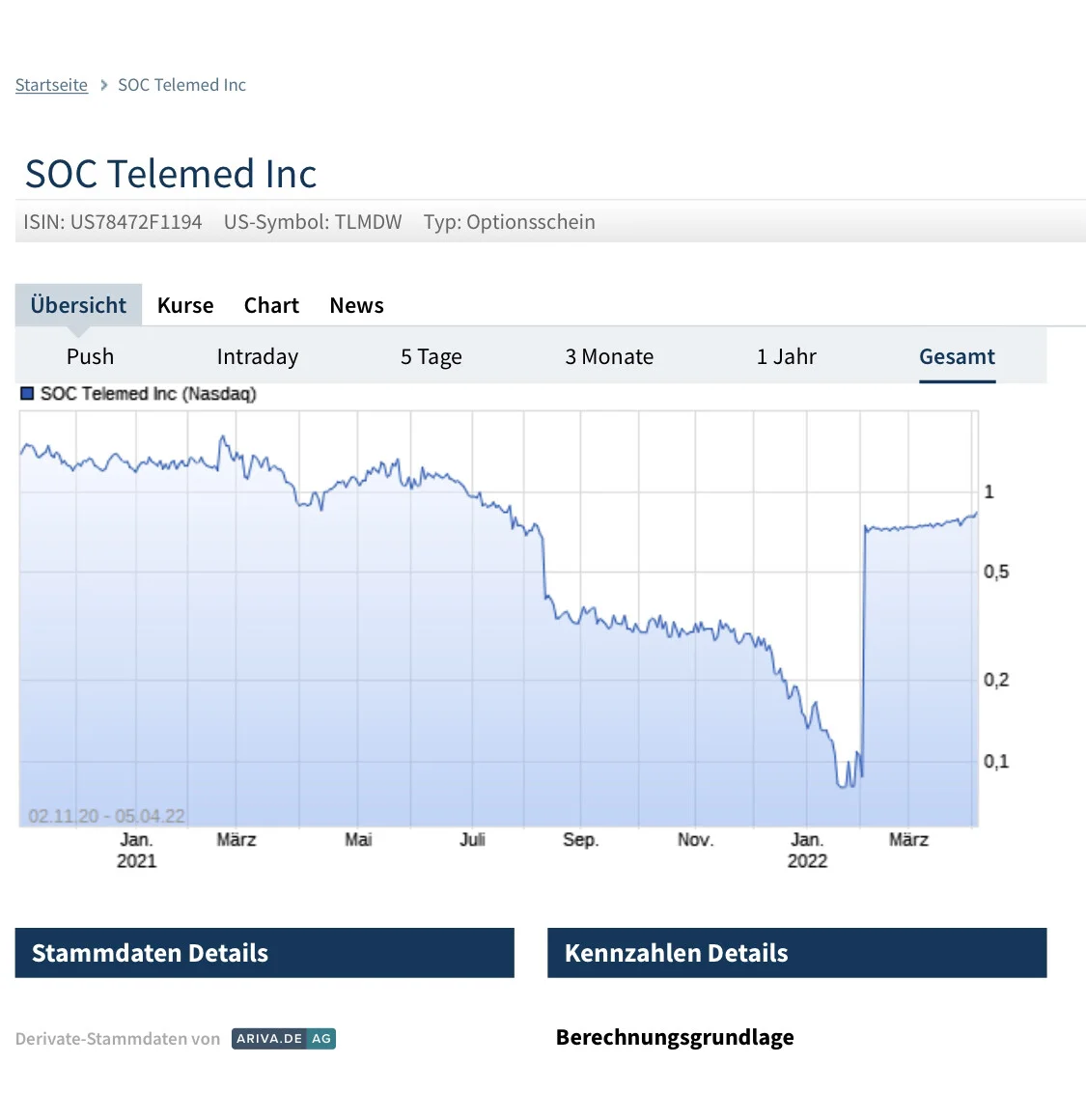Click the SOC Telemed Inc (Nasdaq) legend label
The image size is (1086, 1120).
[x=149, y=394]
